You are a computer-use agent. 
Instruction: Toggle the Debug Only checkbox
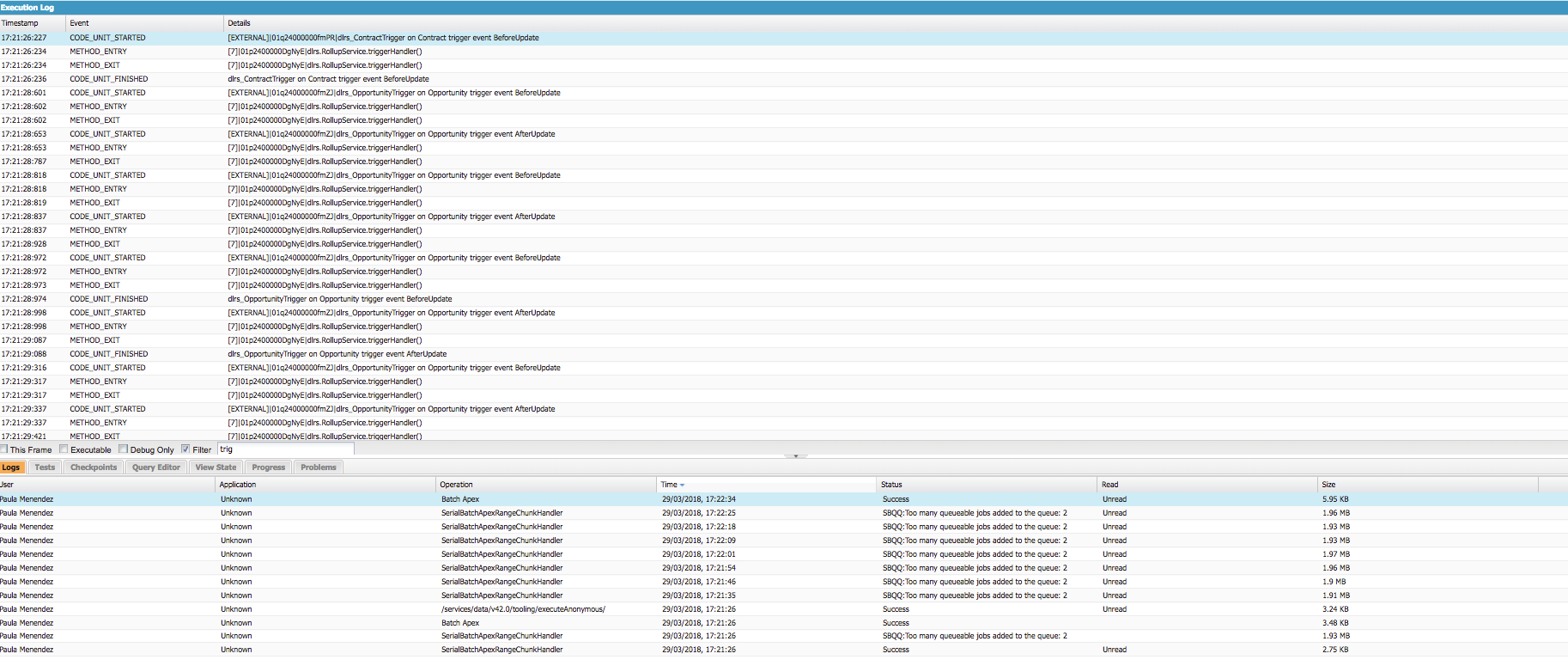click(124, 449)
